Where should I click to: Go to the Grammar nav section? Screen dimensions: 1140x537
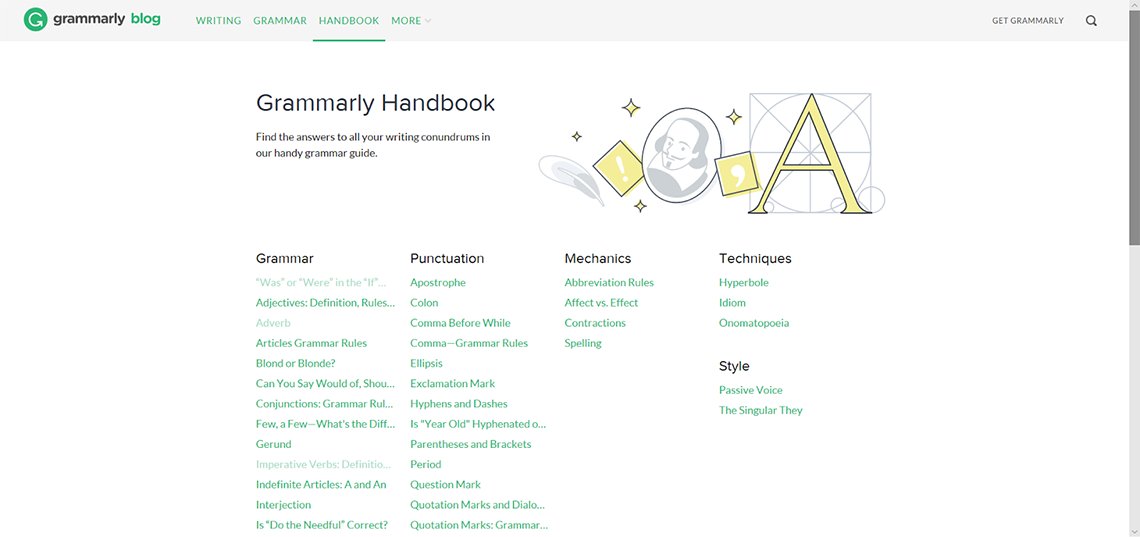[x=280, y=21]
